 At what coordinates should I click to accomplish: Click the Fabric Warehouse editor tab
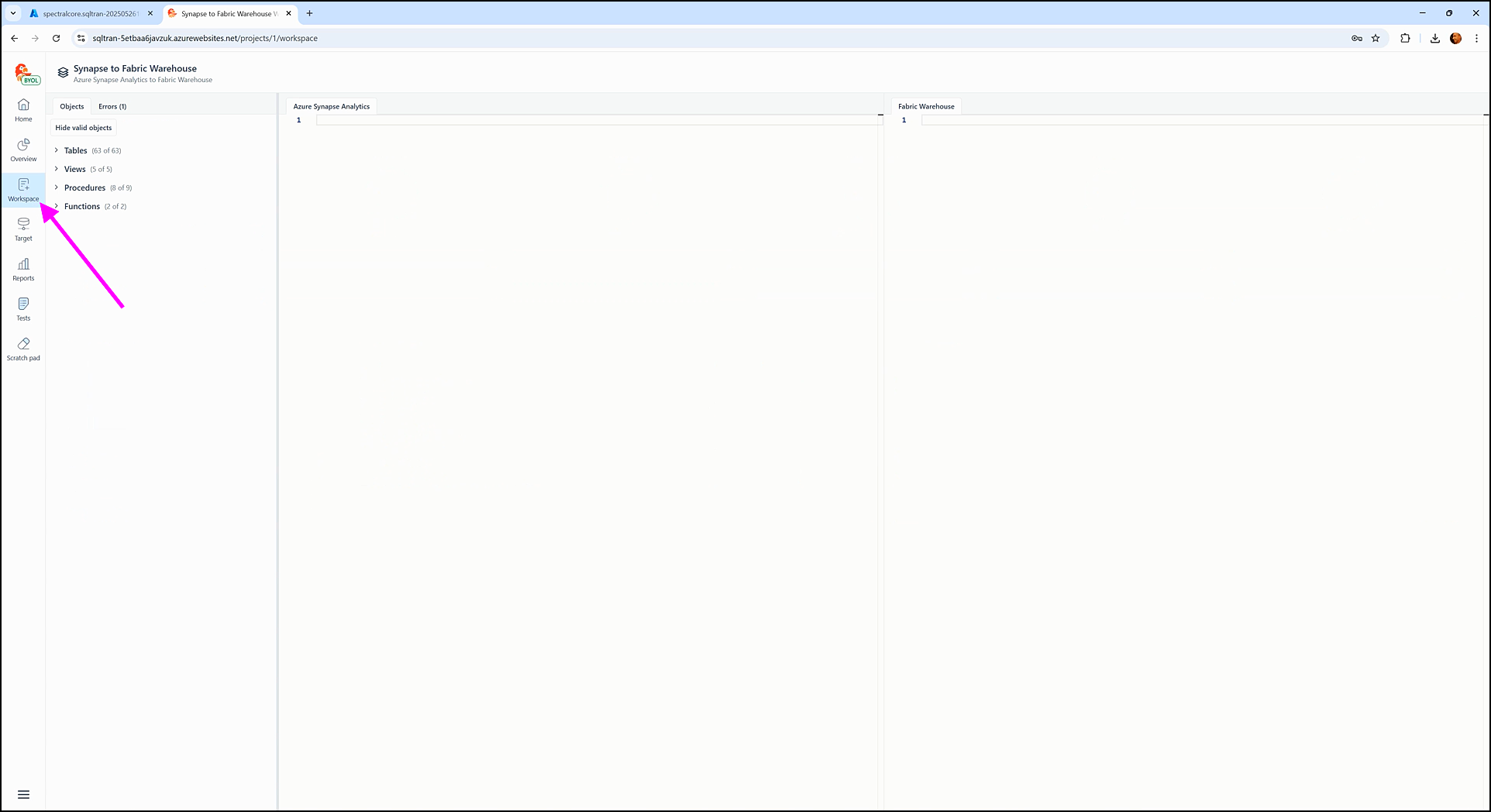[926, 106]
